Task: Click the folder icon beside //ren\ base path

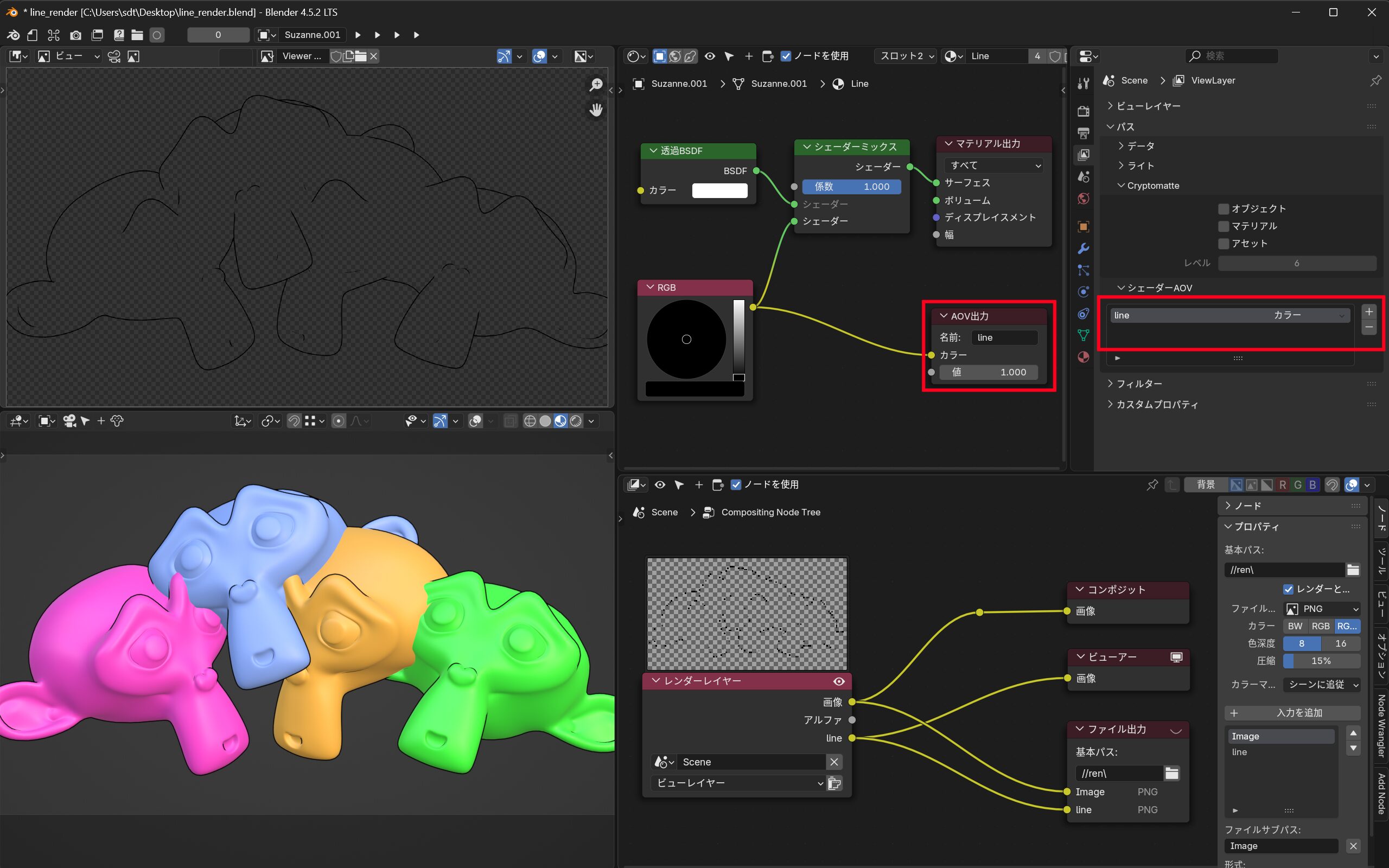Action: coord(1171,773)
